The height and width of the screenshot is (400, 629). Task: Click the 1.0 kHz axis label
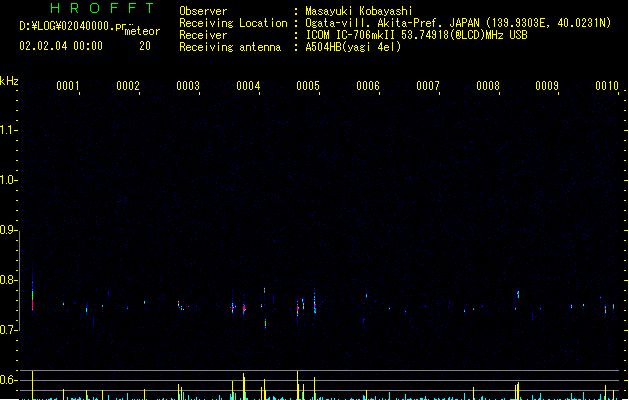8,180
